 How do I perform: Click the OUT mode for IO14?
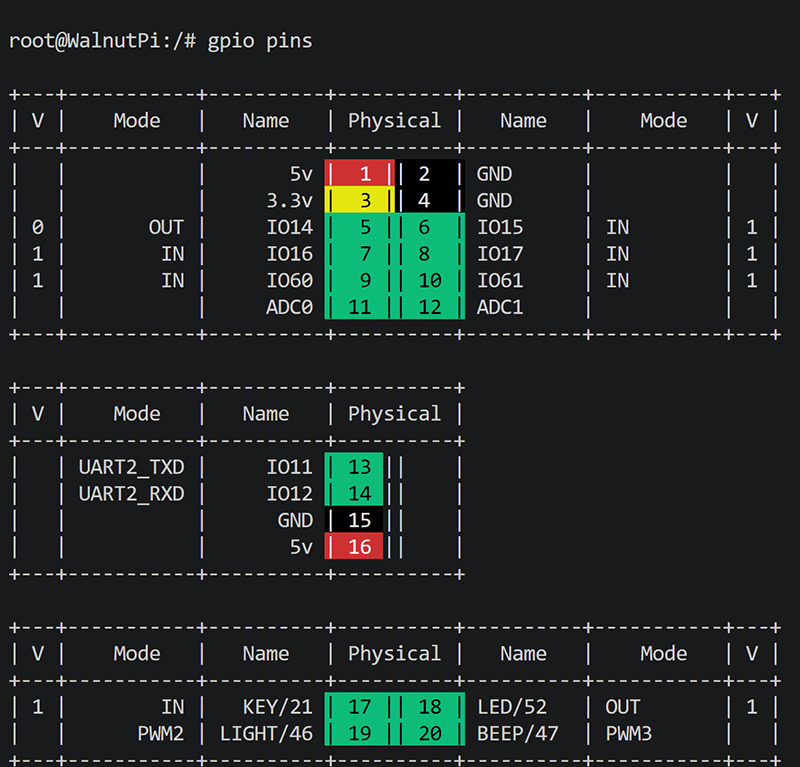click(166, 227)
